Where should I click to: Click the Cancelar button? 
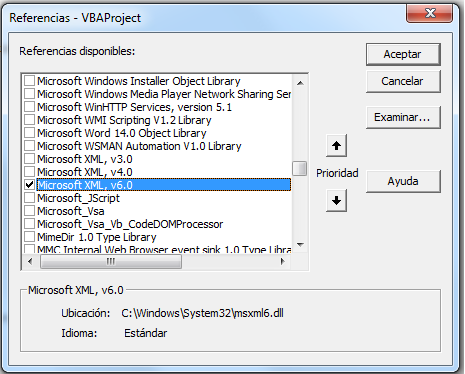403,81
